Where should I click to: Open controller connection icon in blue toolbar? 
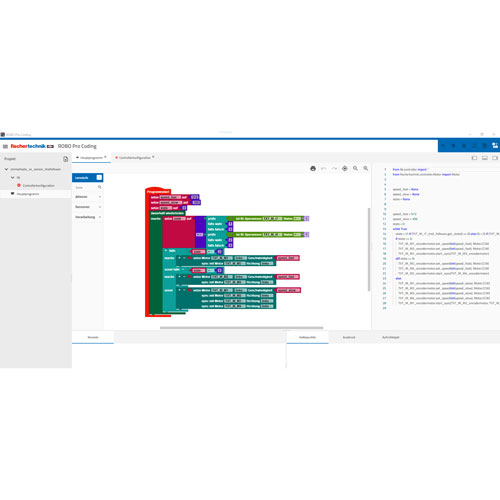coord(495,146)
